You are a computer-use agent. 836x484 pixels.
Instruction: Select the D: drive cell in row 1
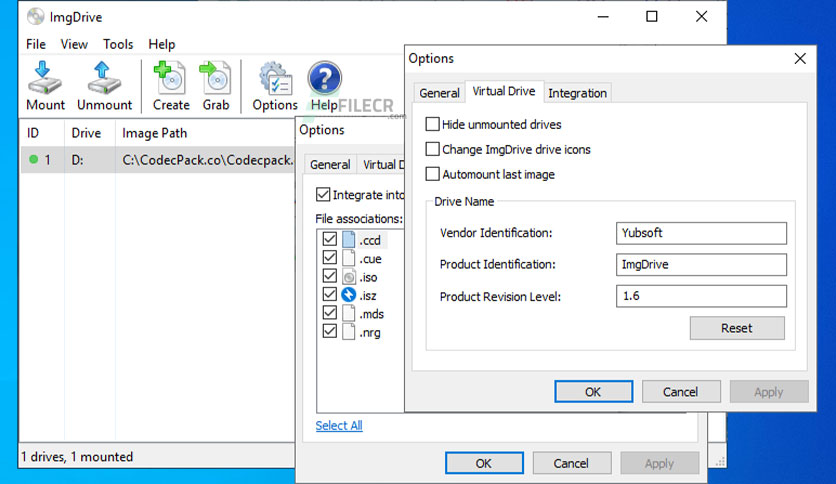tap(90, 160)
